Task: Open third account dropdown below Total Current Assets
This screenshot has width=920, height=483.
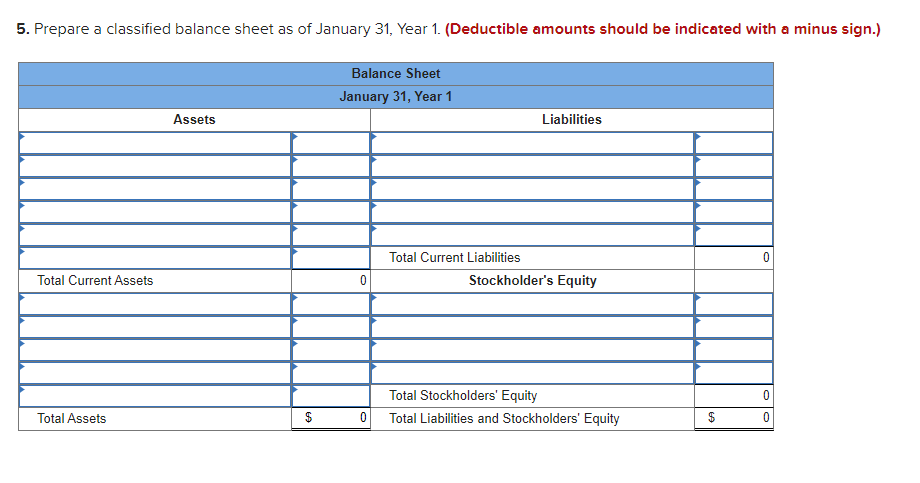Action: 155,350
